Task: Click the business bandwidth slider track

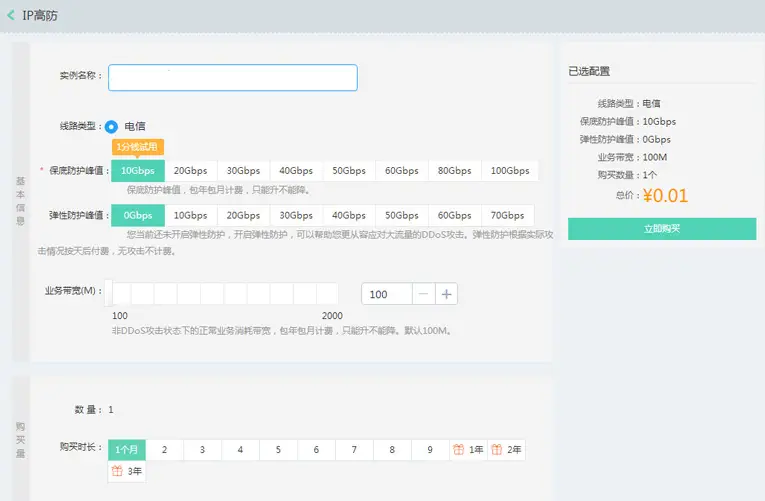Action: (225, 294)
